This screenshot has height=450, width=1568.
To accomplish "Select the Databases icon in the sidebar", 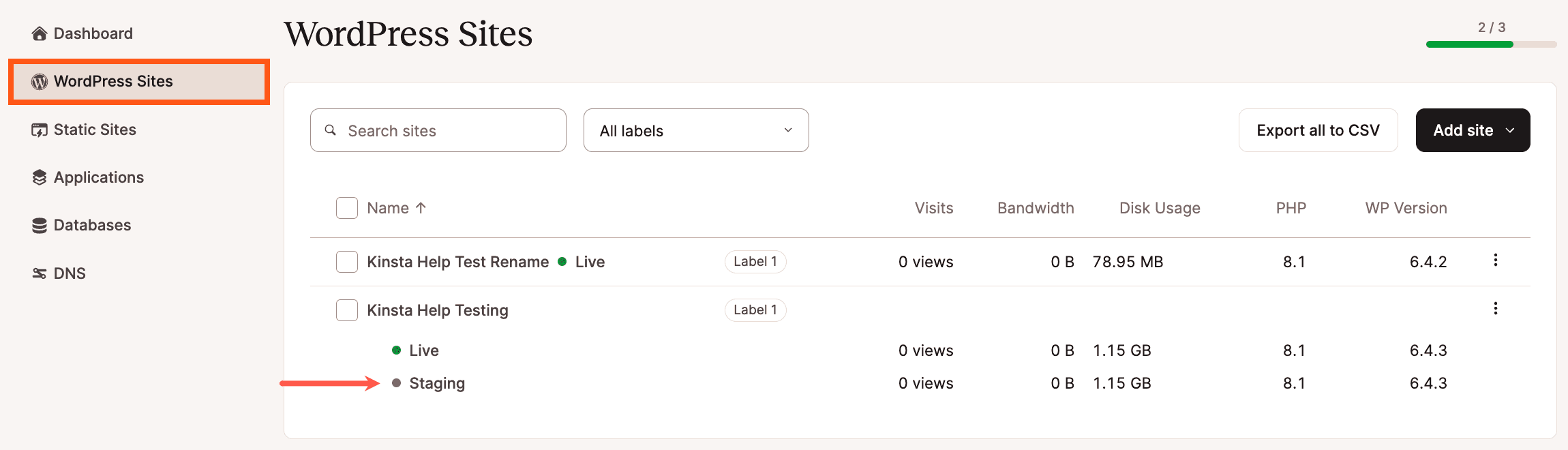I will click(39, 224).
